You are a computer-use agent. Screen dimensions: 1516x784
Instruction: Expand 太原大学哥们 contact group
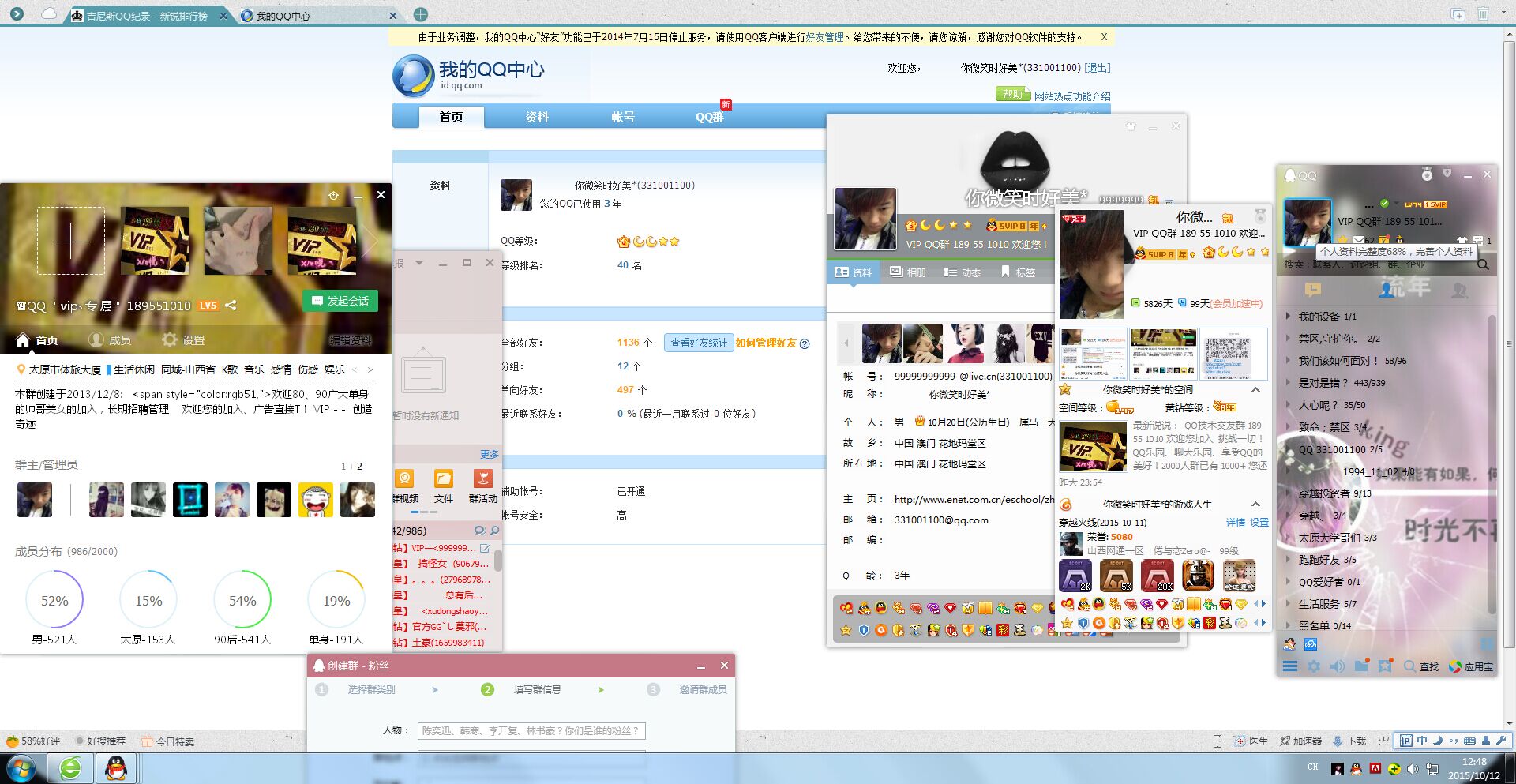click(1289, 537)
